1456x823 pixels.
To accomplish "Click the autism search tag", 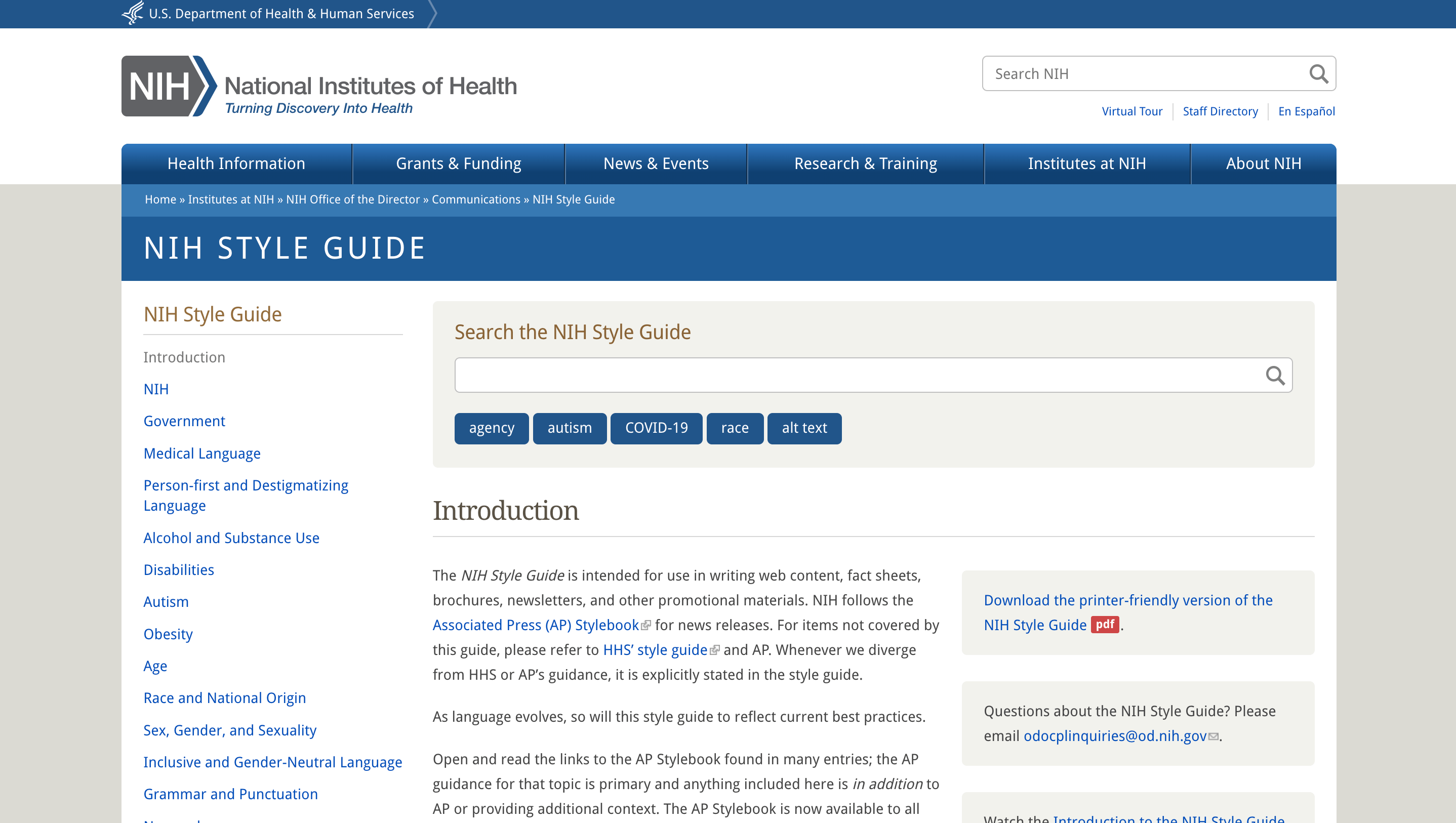I will (x=570, y=429).
